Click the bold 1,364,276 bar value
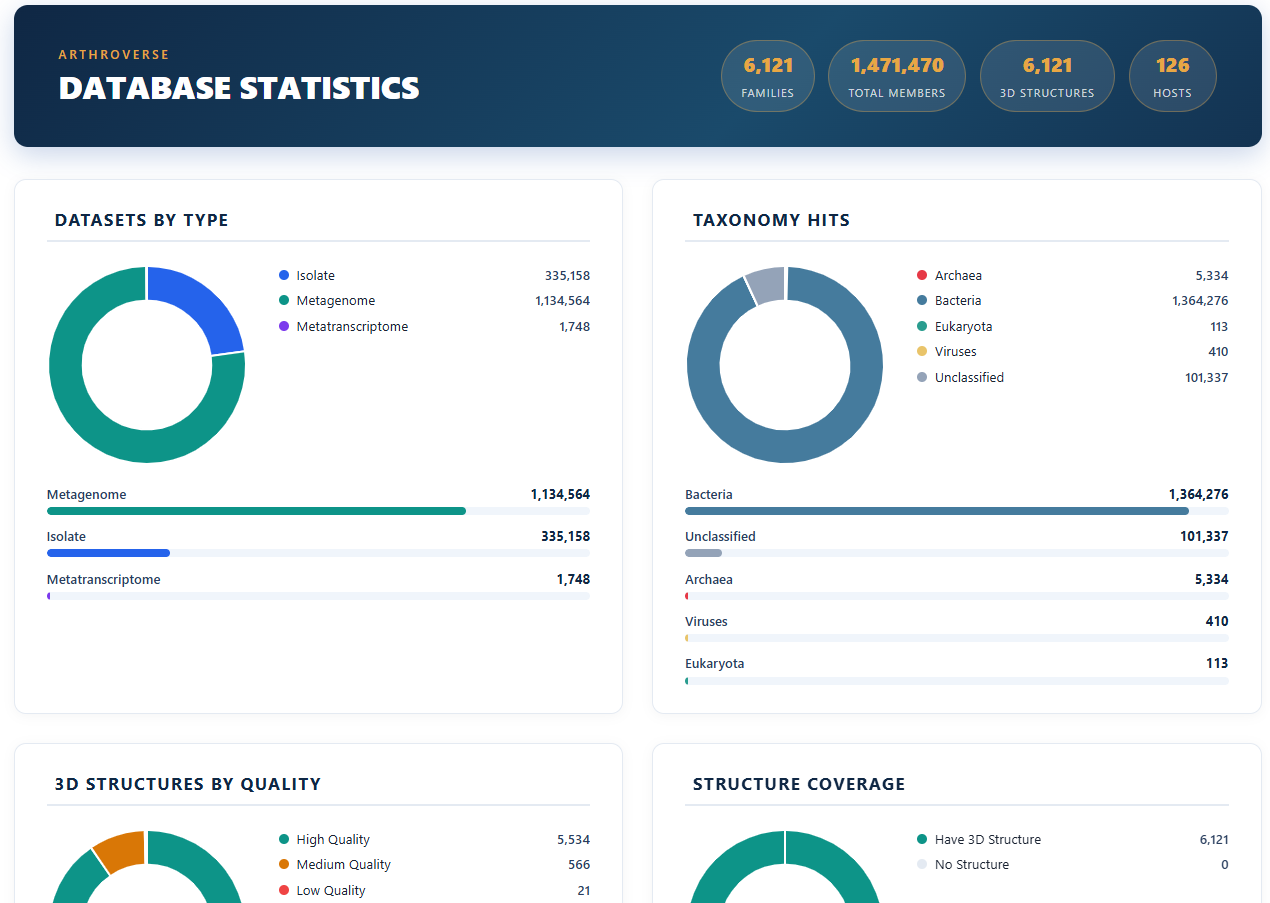This screenshot has height=903, width=1270. tap(1199, 494)
